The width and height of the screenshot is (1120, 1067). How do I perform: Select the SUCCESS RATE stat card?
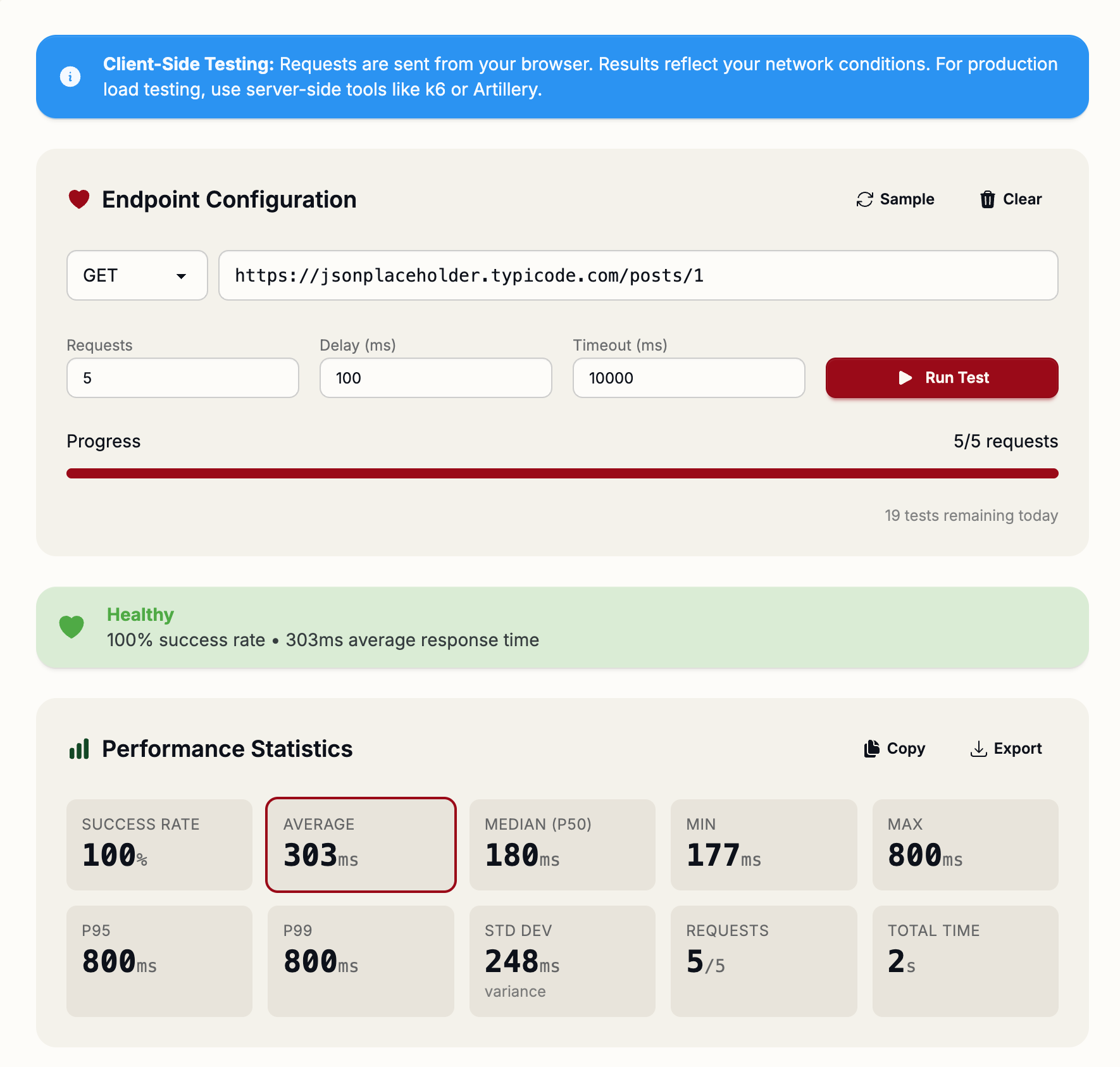[159, 844]
